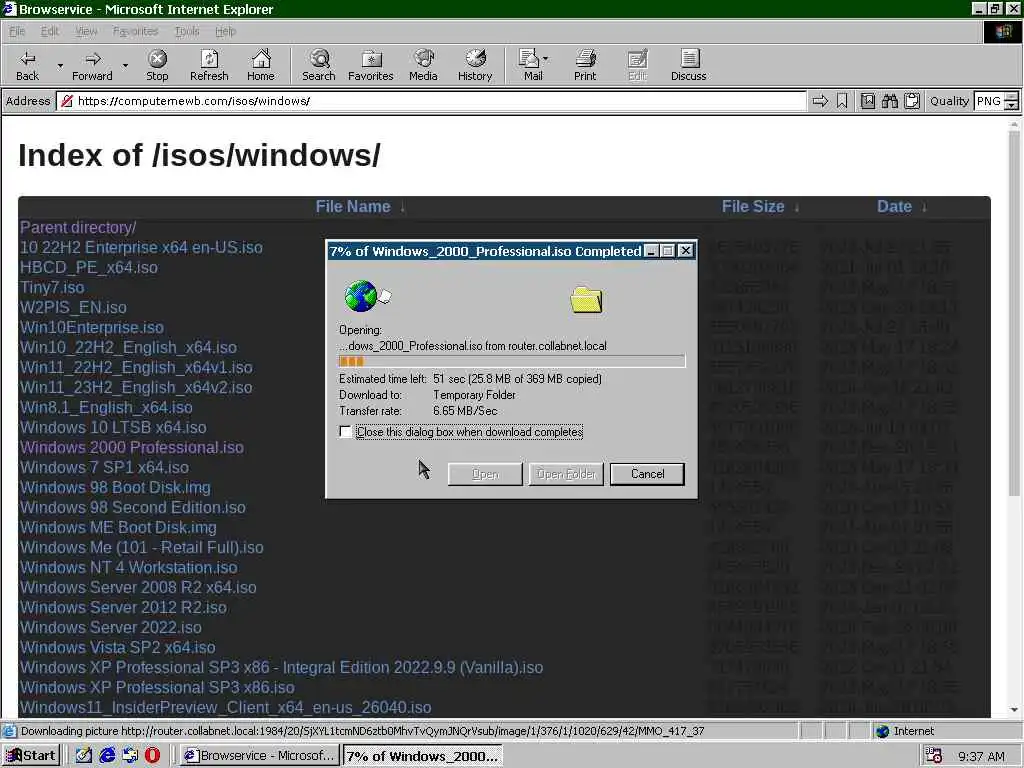
Task: Open the Tiny7.iso link
Action: (x=52, y=287)
